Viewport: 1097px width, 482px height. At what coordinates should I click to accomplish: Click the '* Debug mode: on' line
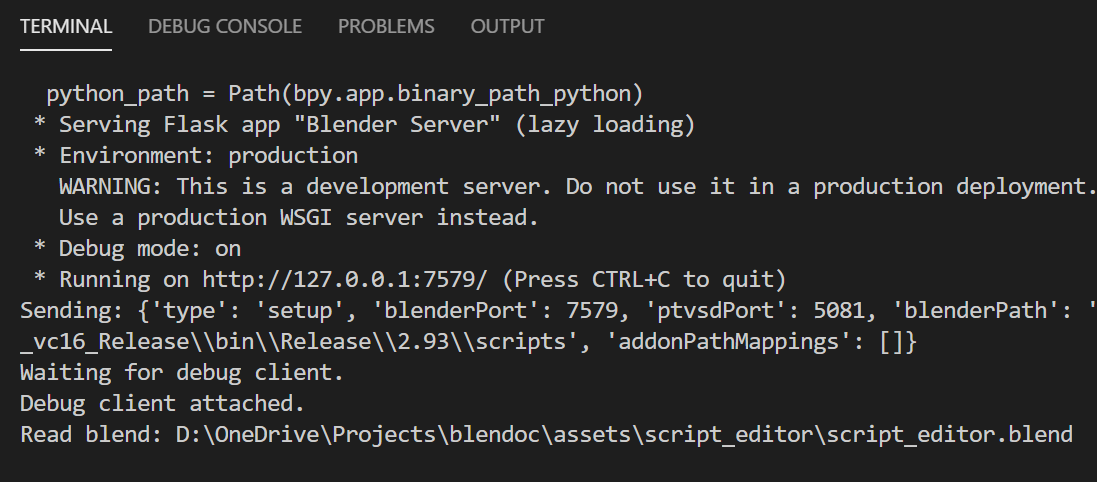pos(137,249)
